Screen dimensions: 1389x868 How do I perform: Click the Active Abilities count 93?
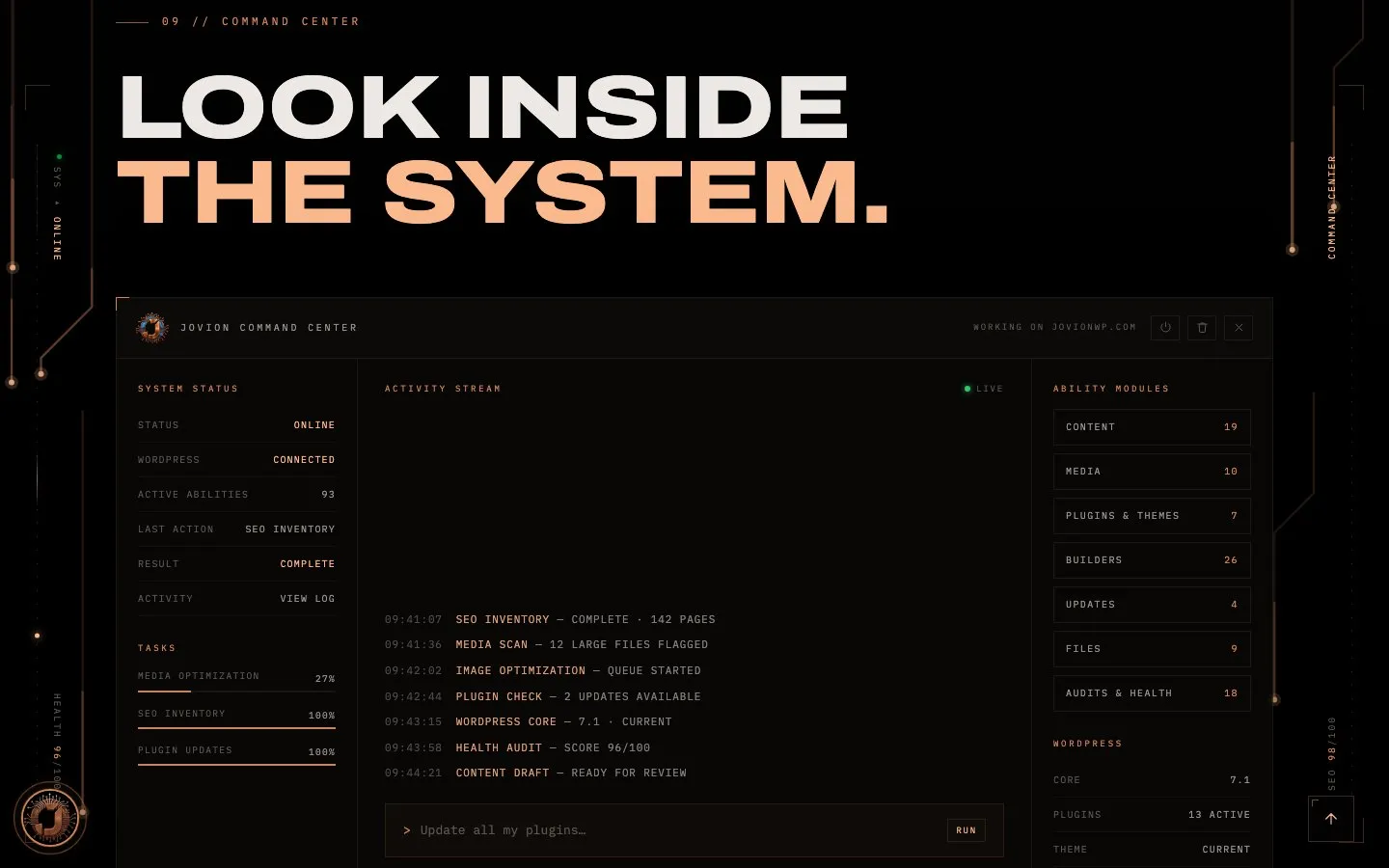point(328,495)
